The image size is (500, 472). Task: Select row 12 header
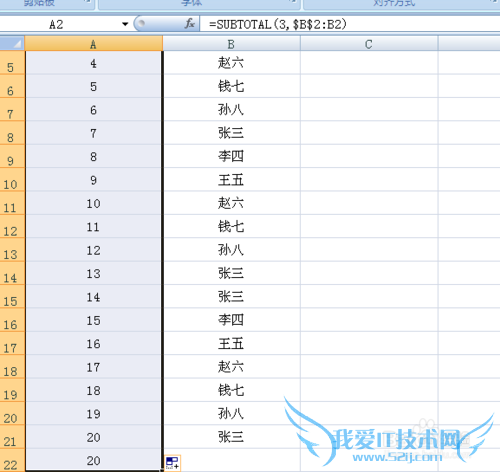[x=12, y=226]
